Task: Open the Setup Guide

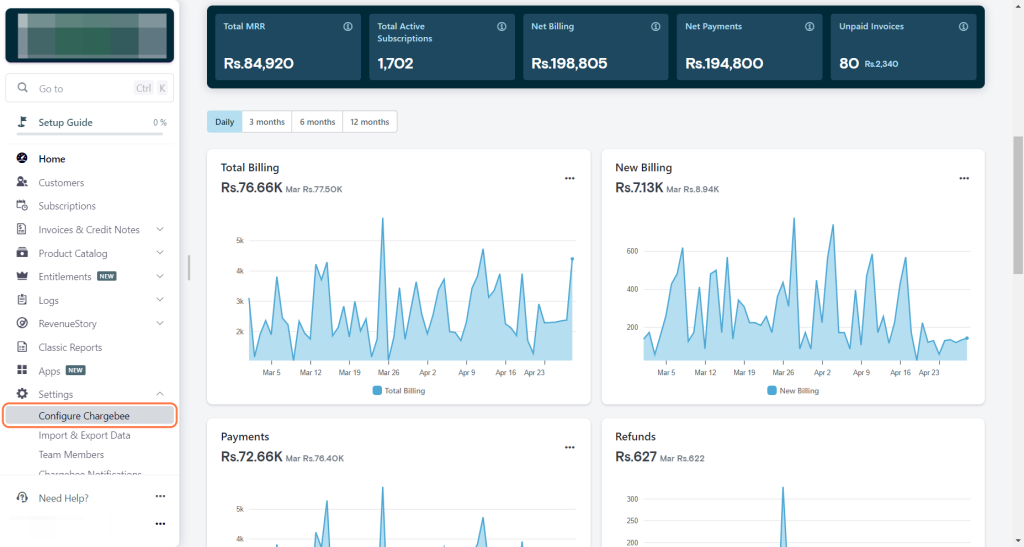Action: tap(65, 122)
